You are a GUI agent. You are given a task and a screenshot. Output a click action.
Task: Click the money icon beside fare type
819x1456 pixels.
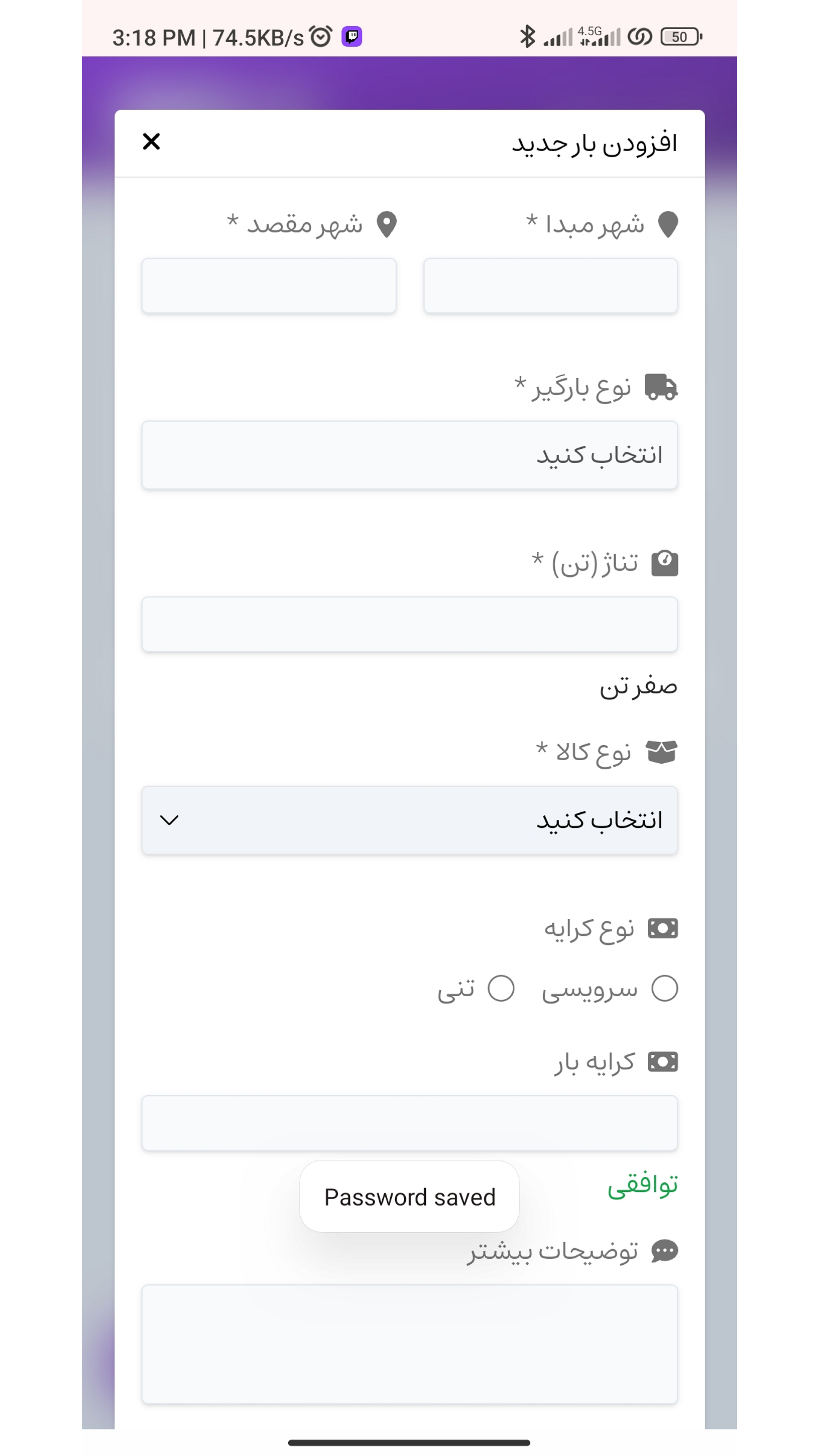[662, 928]
